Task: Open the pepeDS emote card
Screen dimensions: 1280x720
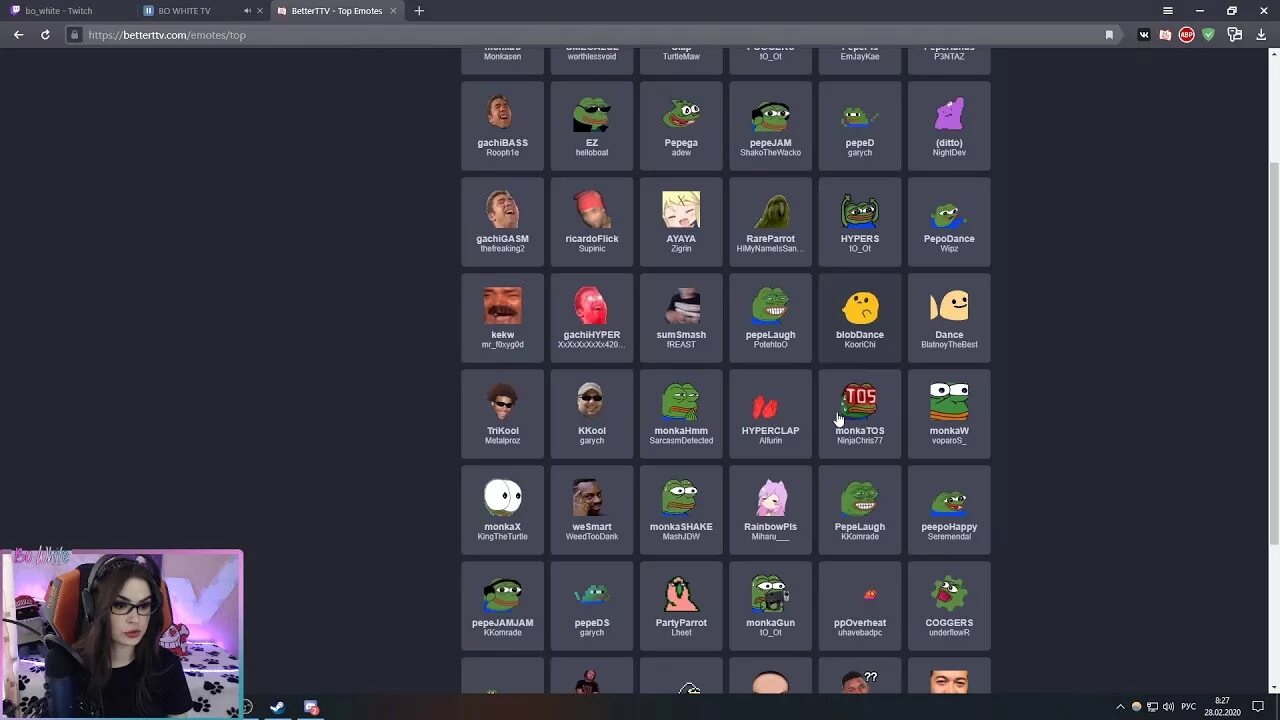Action: tap(592, 606)
